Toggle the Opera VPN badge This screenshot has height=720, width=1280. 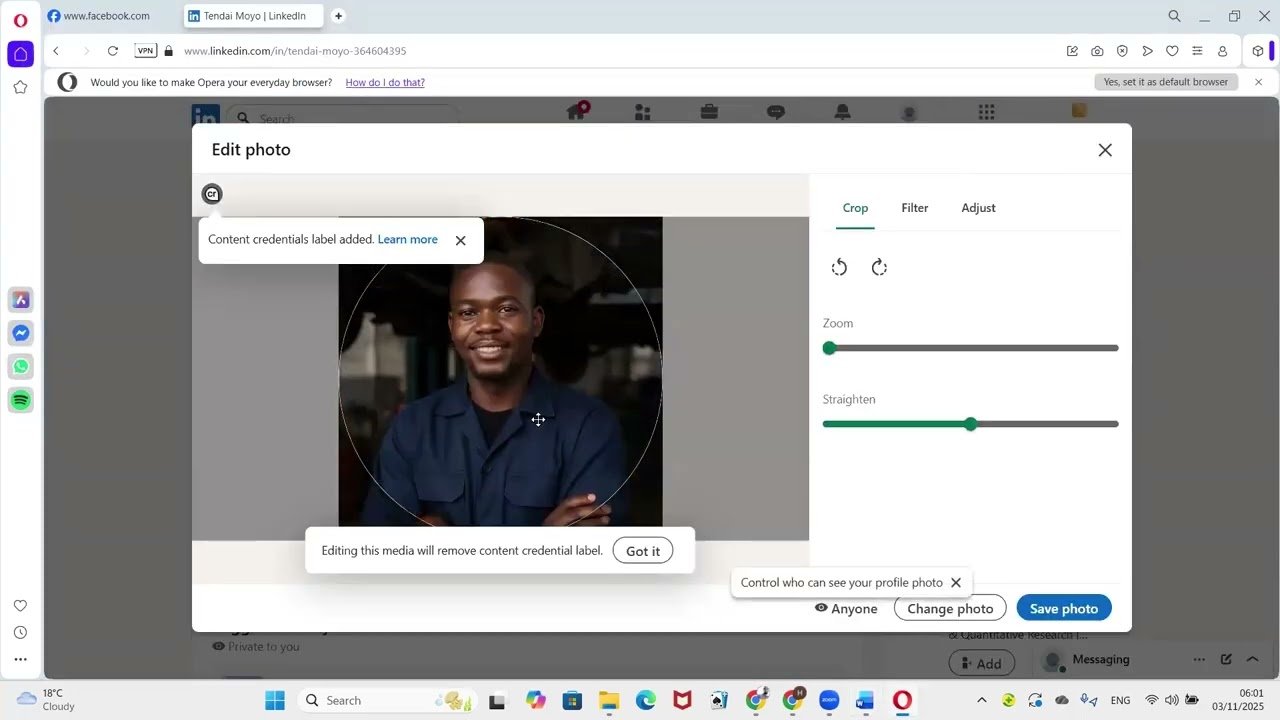tap(145, 51)
